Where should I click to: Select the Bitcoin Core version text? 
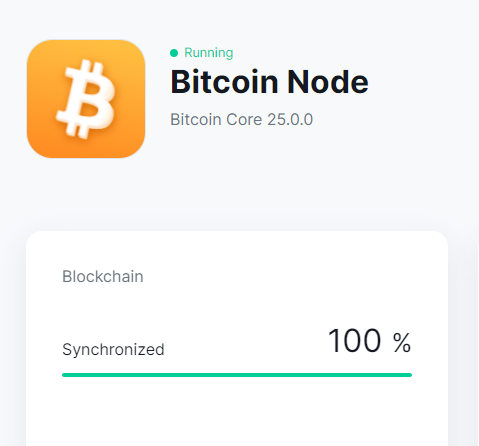[x=242, y=119]
